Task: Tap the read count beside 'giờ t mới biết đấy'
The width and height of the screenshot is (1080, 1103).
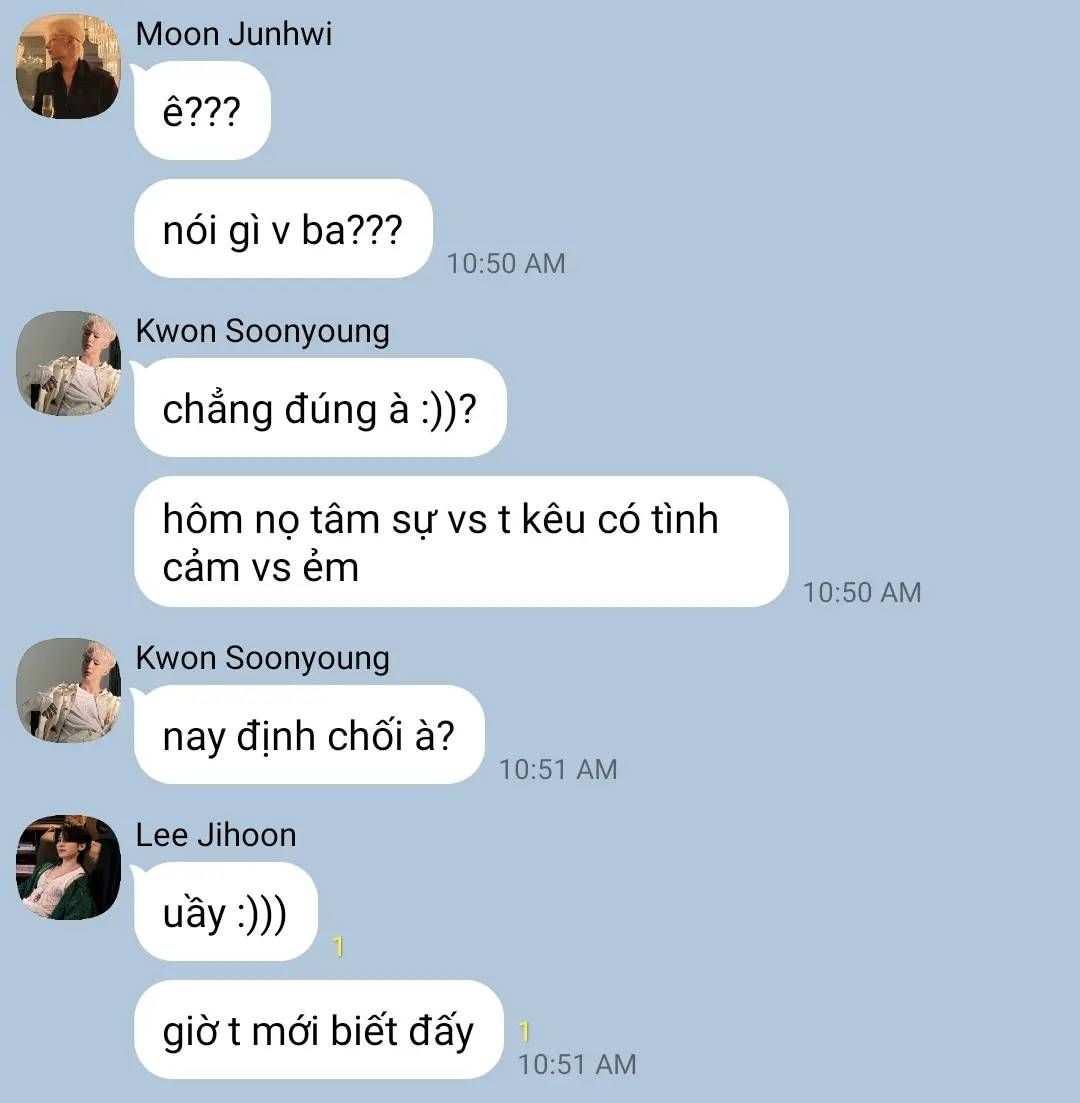Action: [x=524, y=1032]
